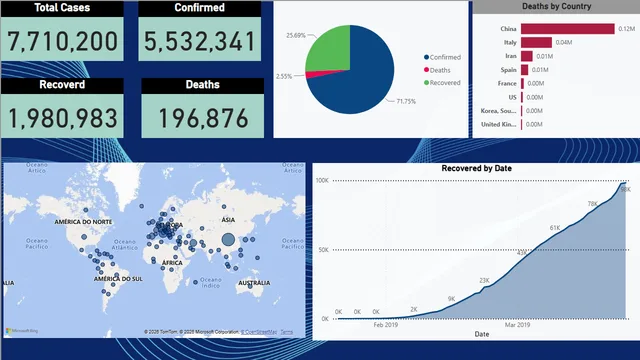This screenshot has height=360, width=640.
Task: Click the 98K data label on line chart
Action: 625,189
